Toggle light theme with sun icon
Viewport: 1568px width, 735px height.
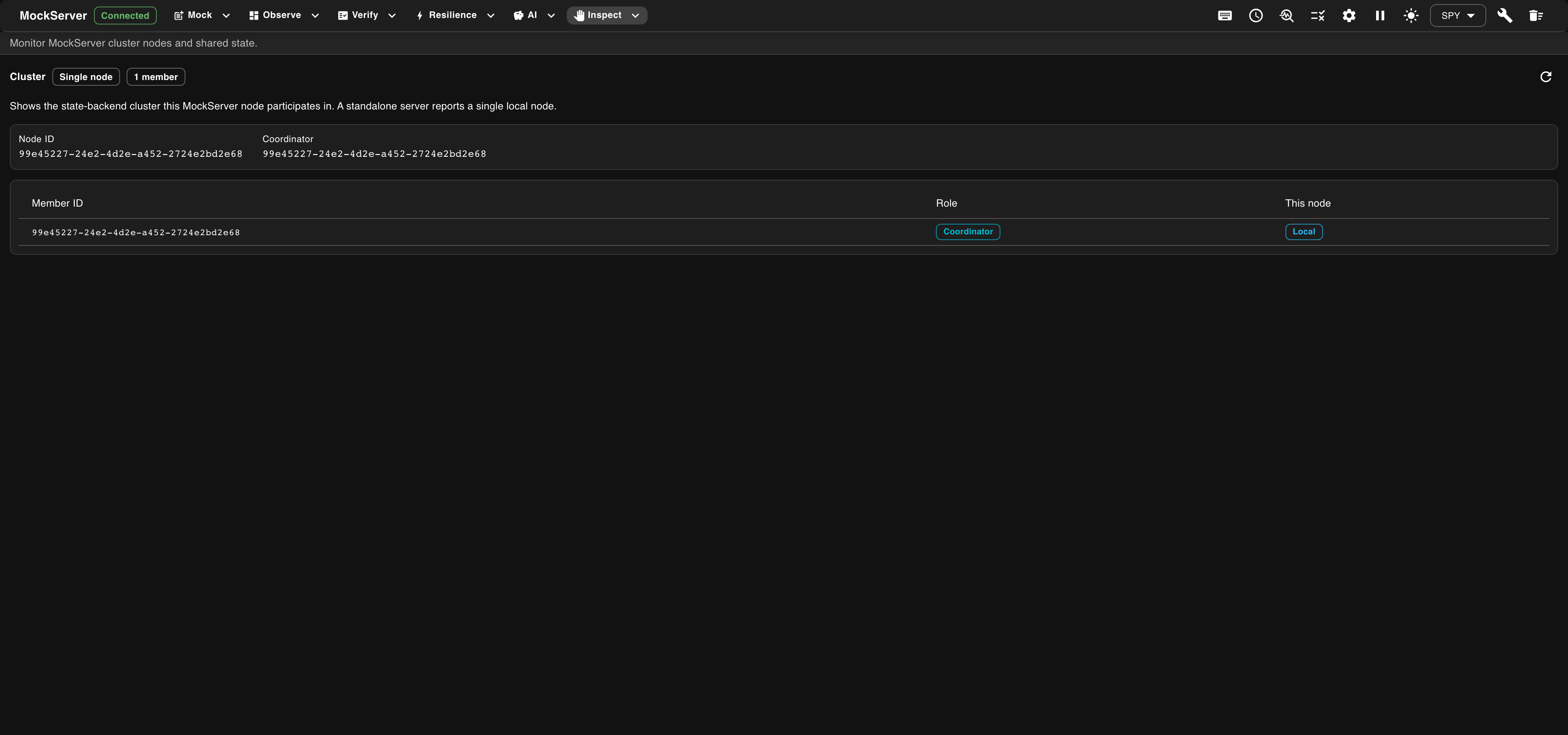click(1411, 16)
